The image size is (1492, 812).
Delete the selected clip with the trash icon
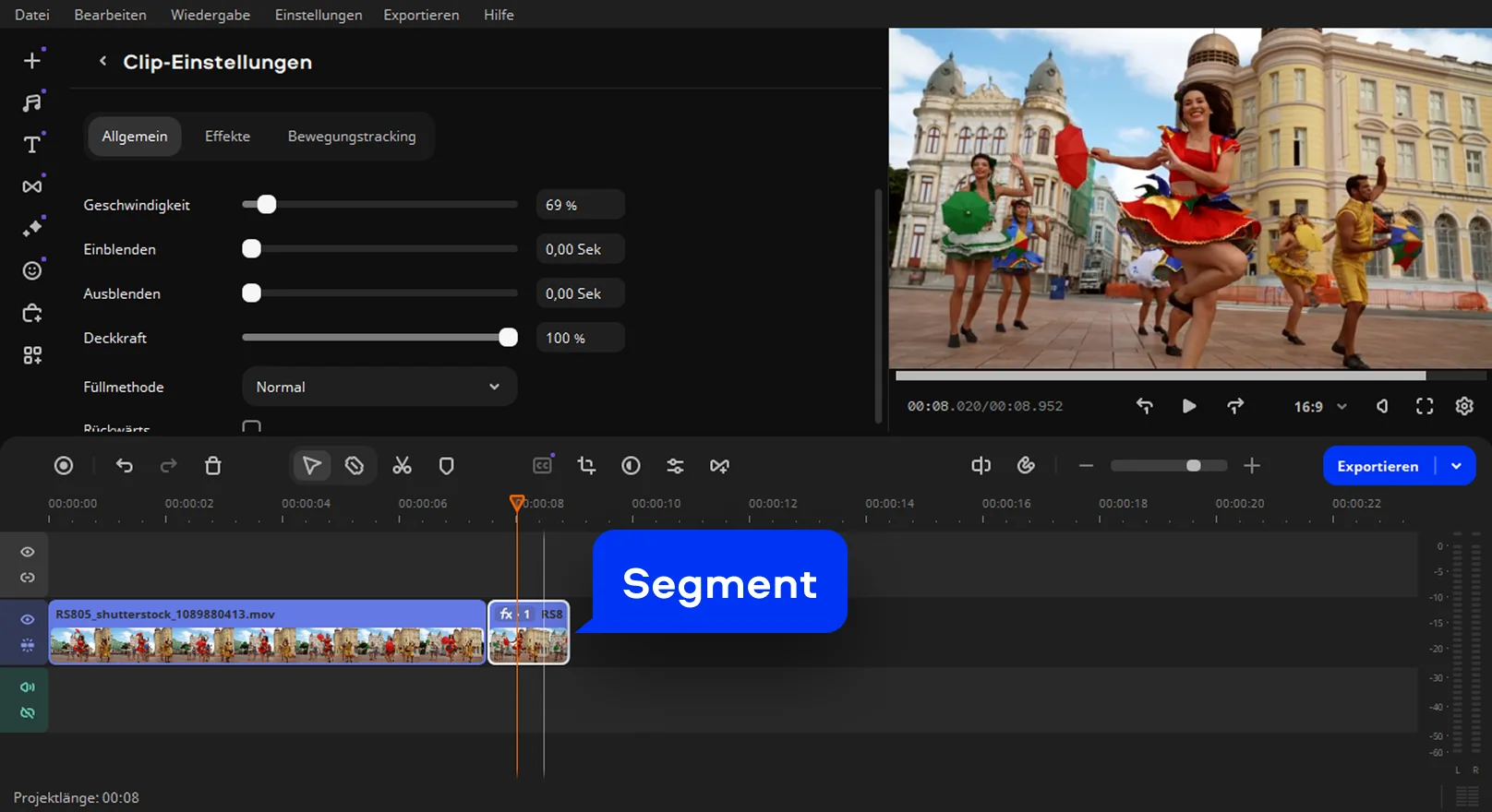[x=212, y=466]
